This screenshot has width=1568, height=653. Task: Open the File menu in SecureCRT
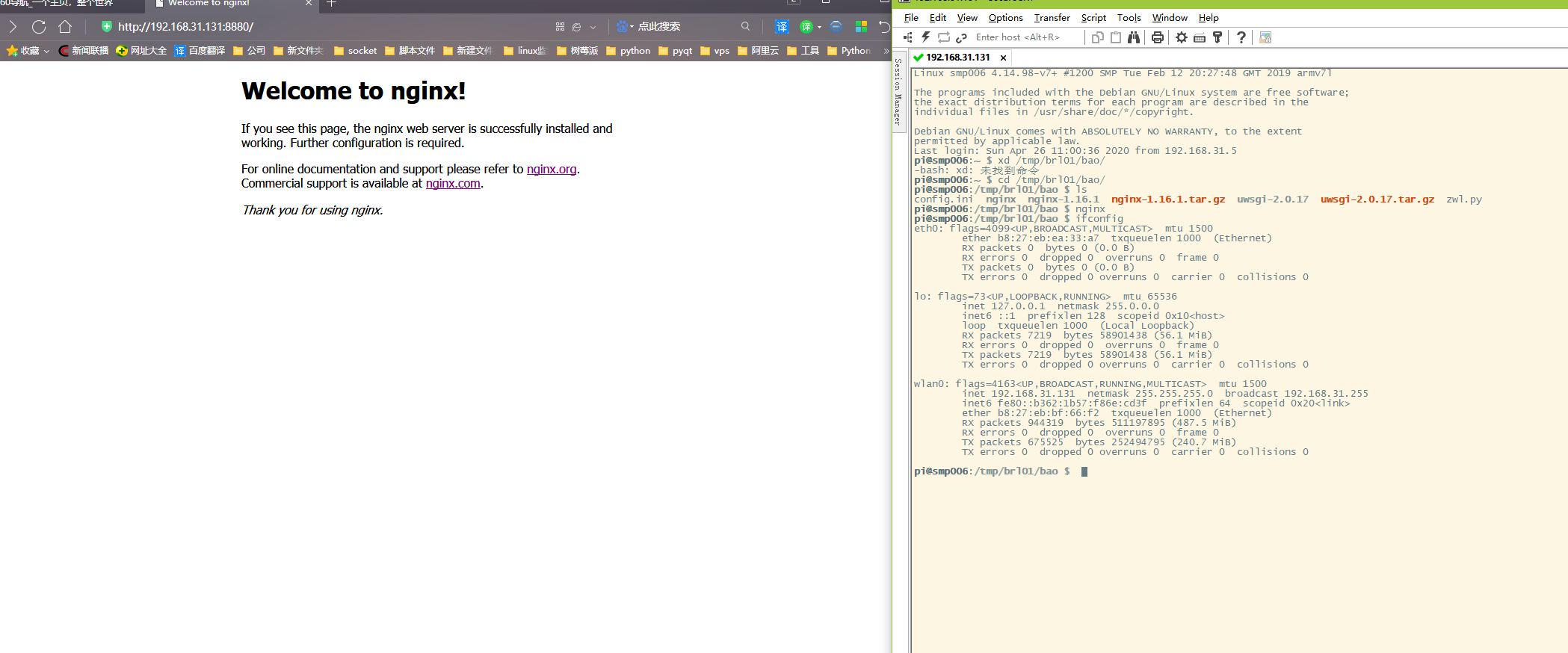911,18
